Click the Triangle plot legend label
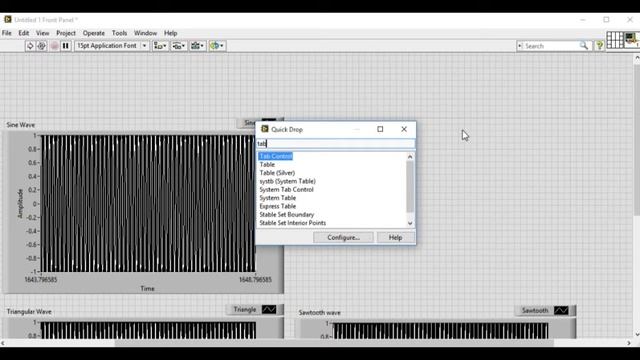 point(244,310)
